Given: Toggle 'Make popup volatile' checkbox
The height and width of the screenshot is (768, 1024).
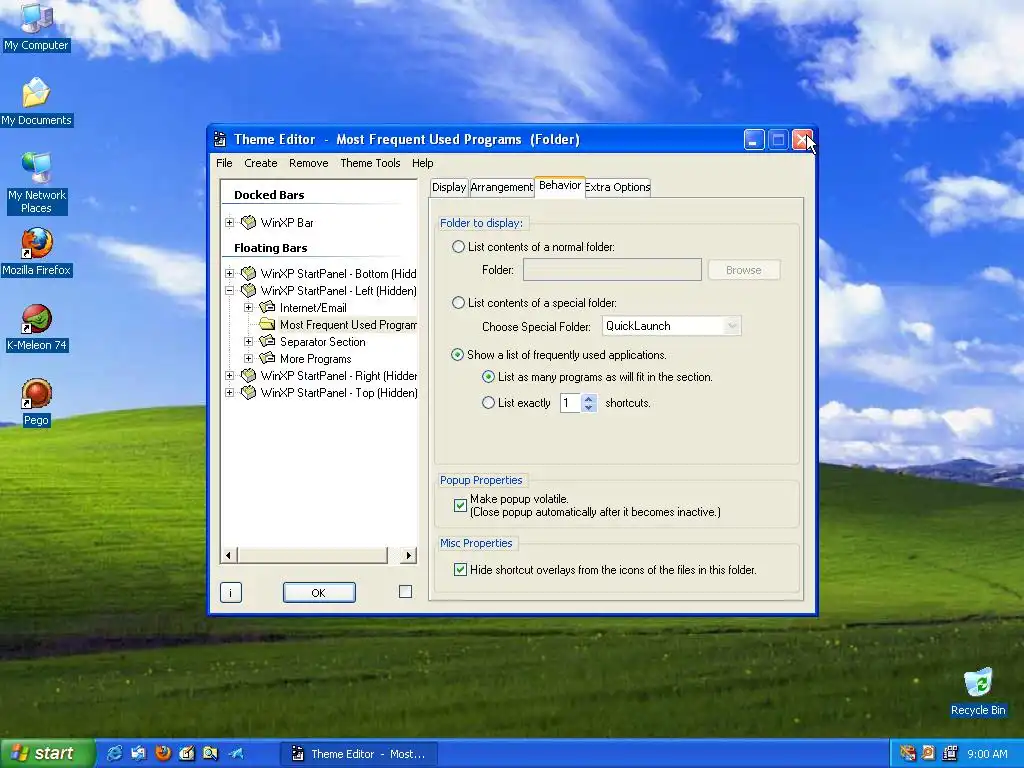Looking at the screenshot, I should [460, 505].
